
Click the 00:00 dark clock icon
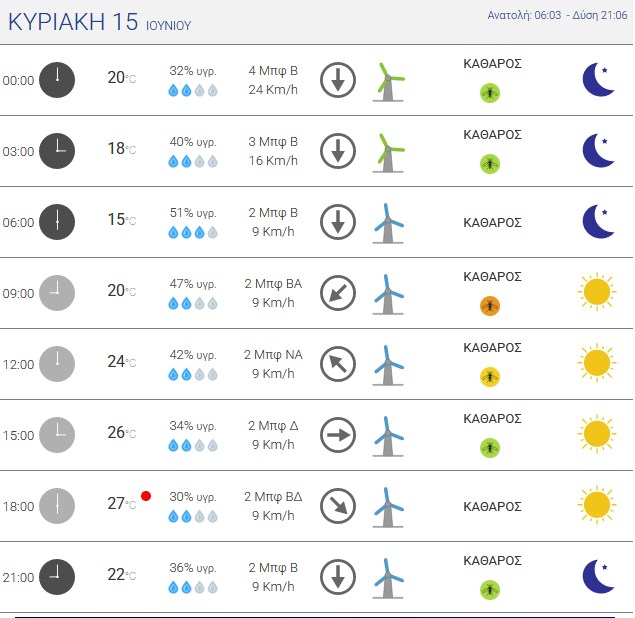click(x=57, y=80)
